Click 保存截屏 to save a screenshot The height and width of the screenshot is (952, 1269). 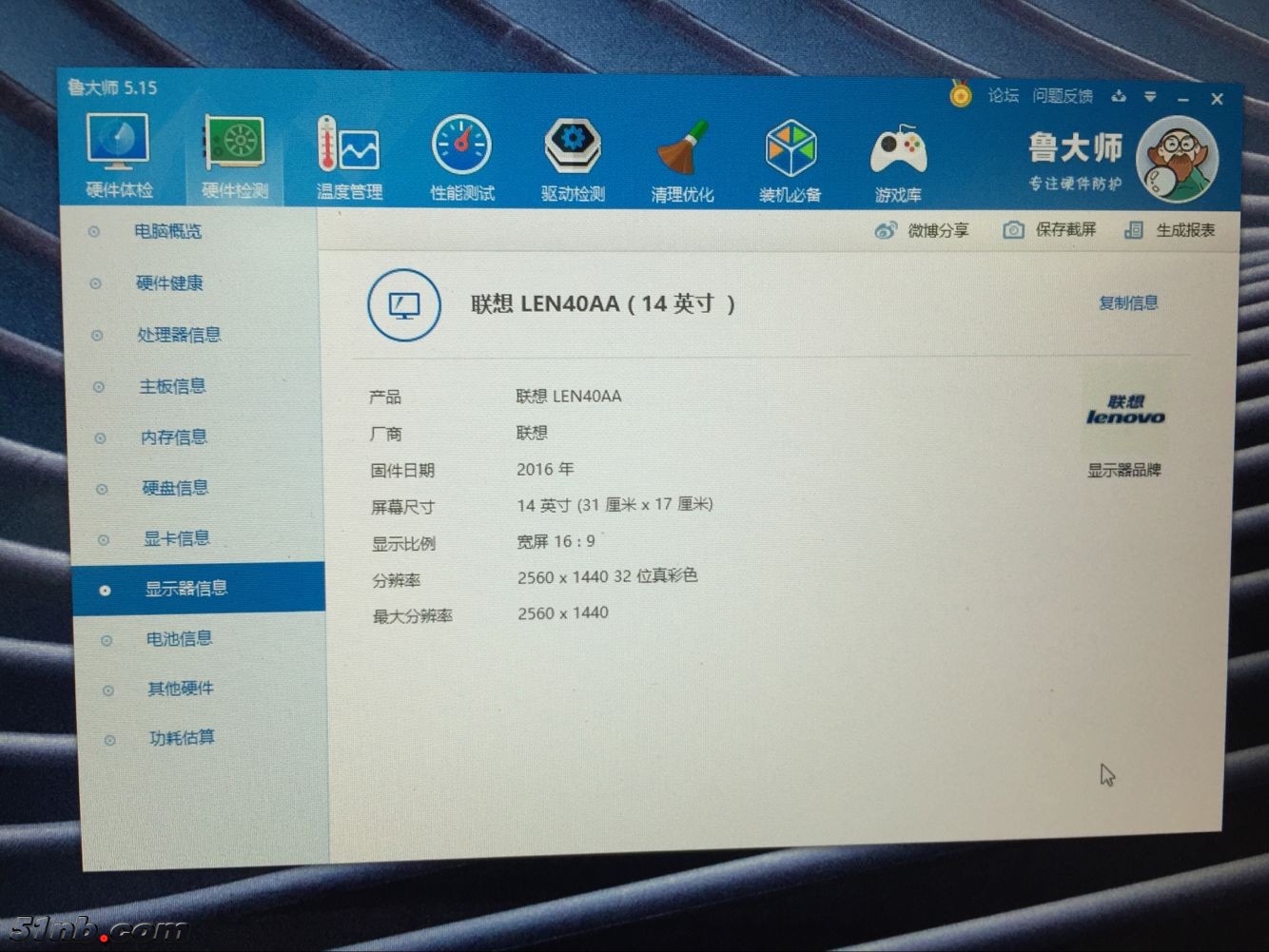pyautogui.click(x=1049, y=229)
